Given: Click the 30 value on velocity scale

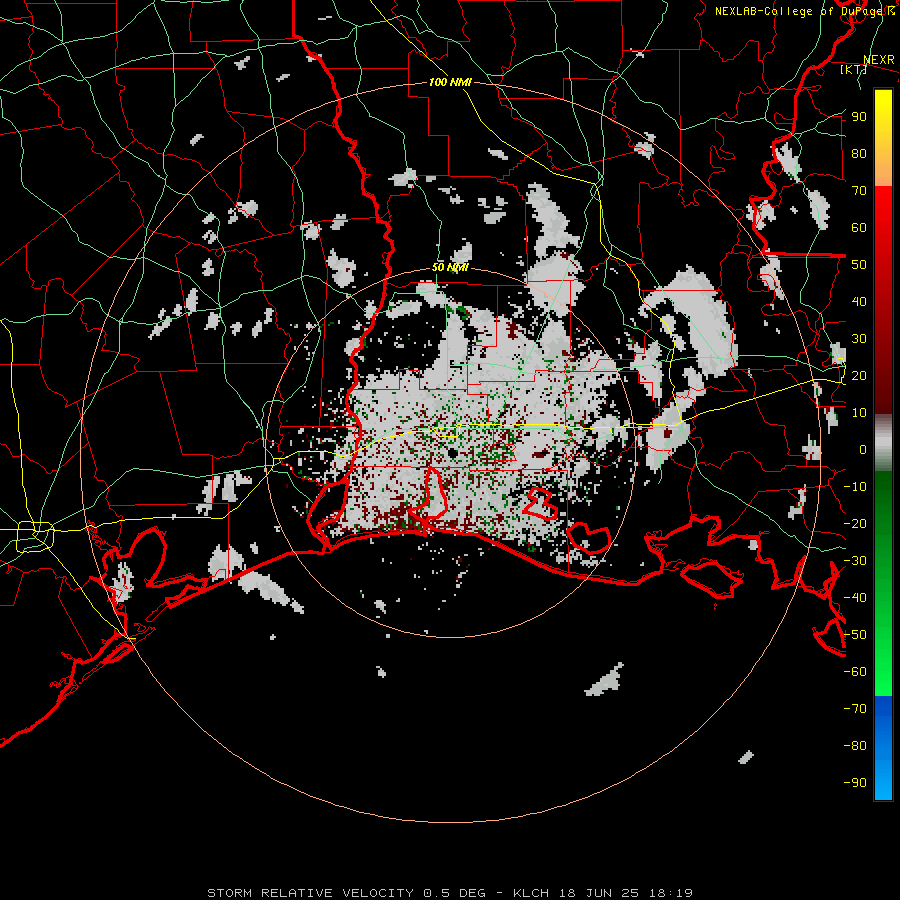Looking at the screenshot, I should point(859,339).
